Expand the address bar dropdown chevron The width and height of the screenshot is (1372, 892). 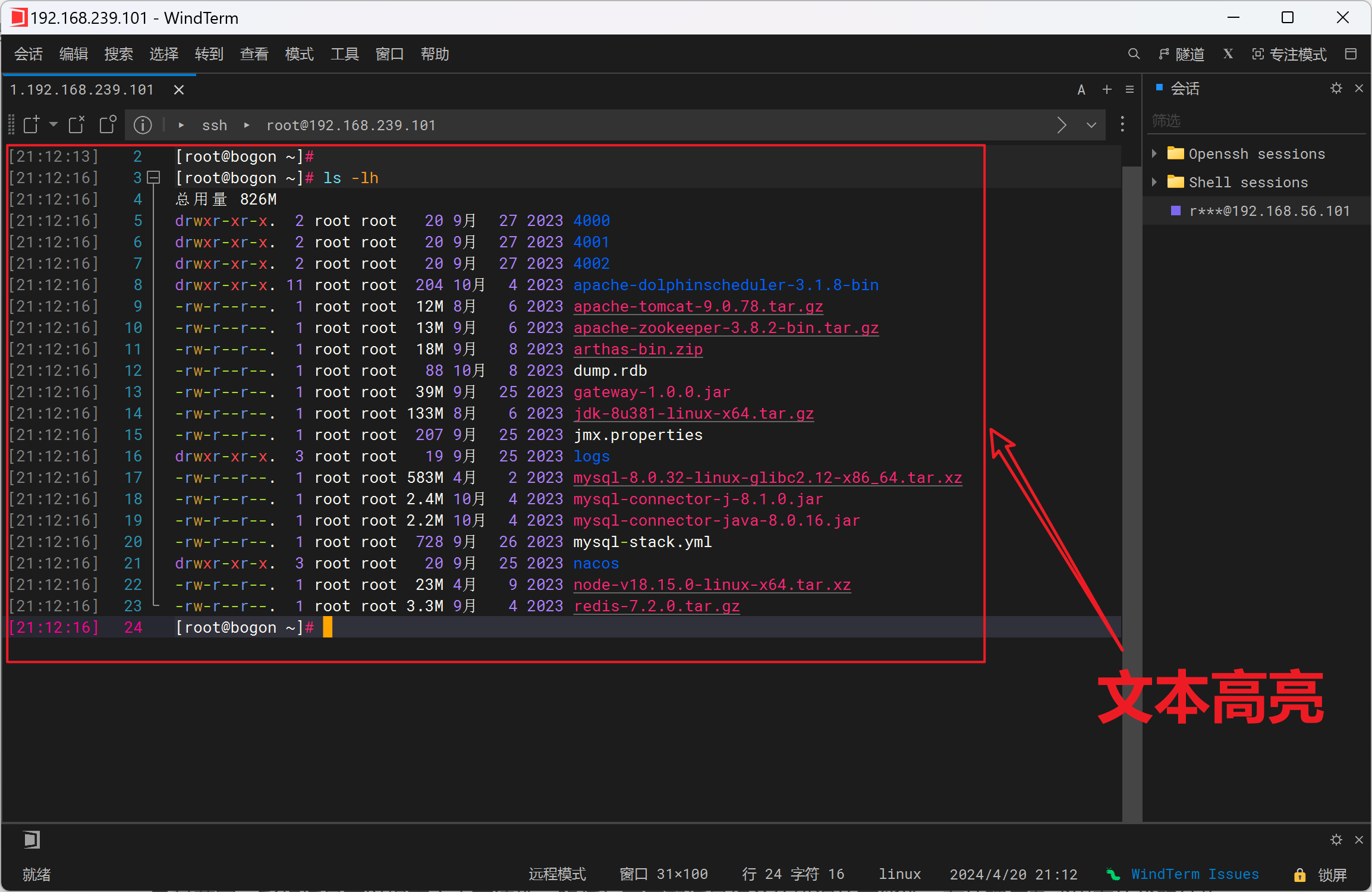[x=1091, y=125]
